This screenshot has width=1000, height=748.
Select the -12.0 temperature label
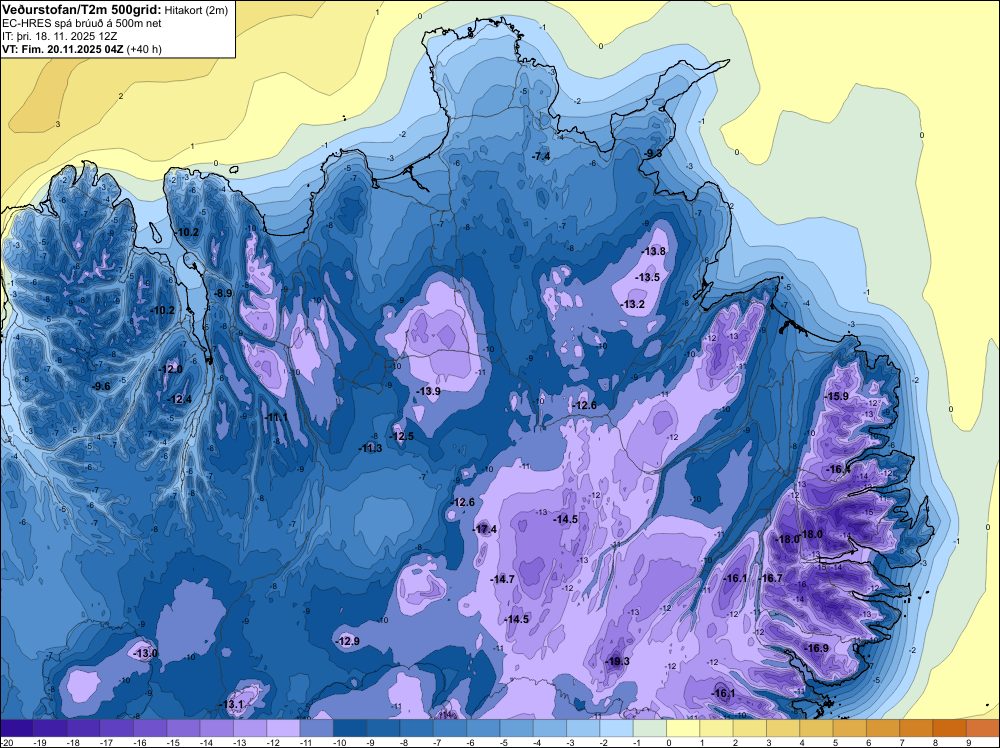[x=170, y=369]
